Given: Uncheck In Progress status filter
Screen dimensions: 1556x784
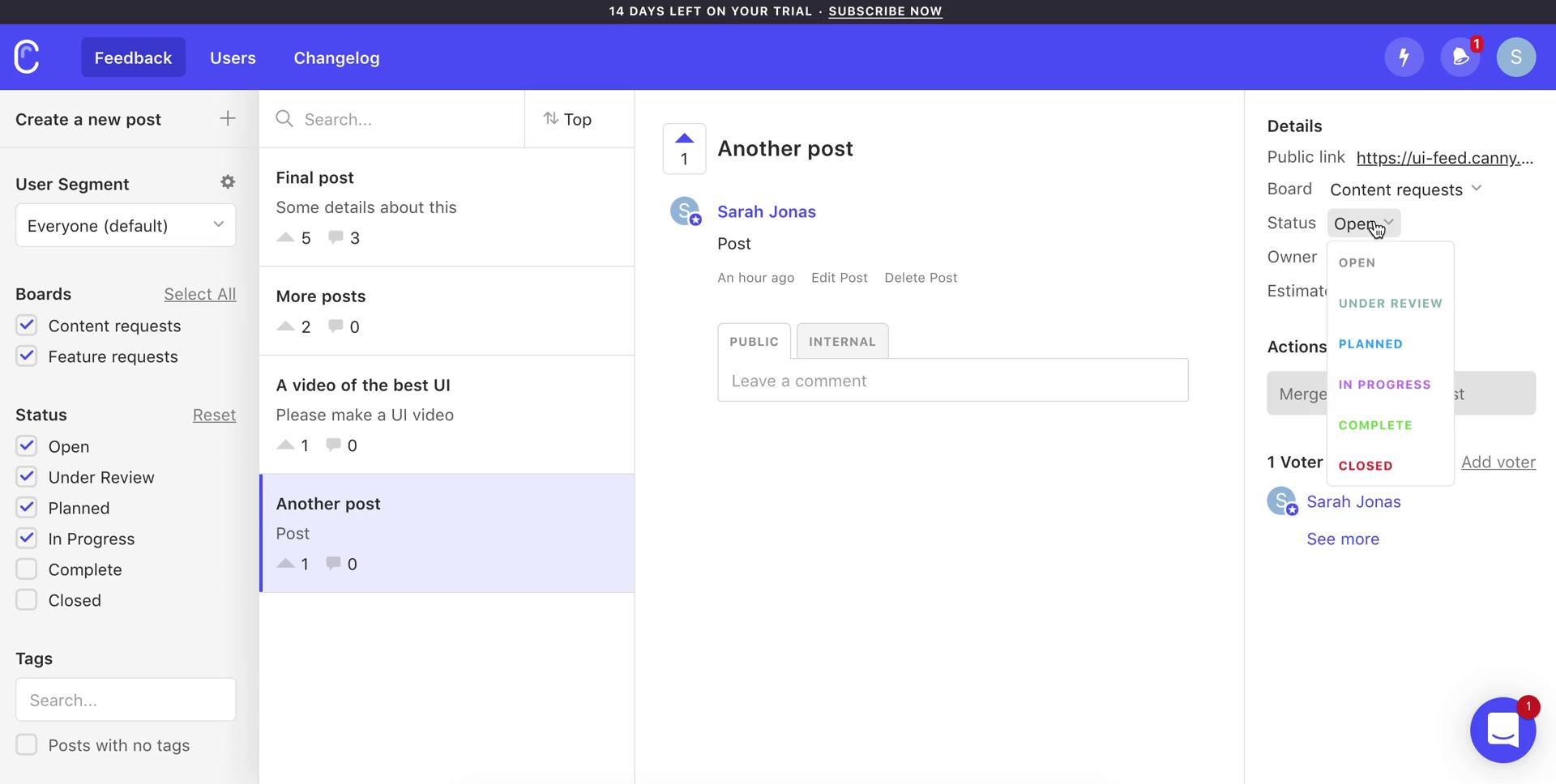Looking at the screenshot, I should (x=26, y=539).
